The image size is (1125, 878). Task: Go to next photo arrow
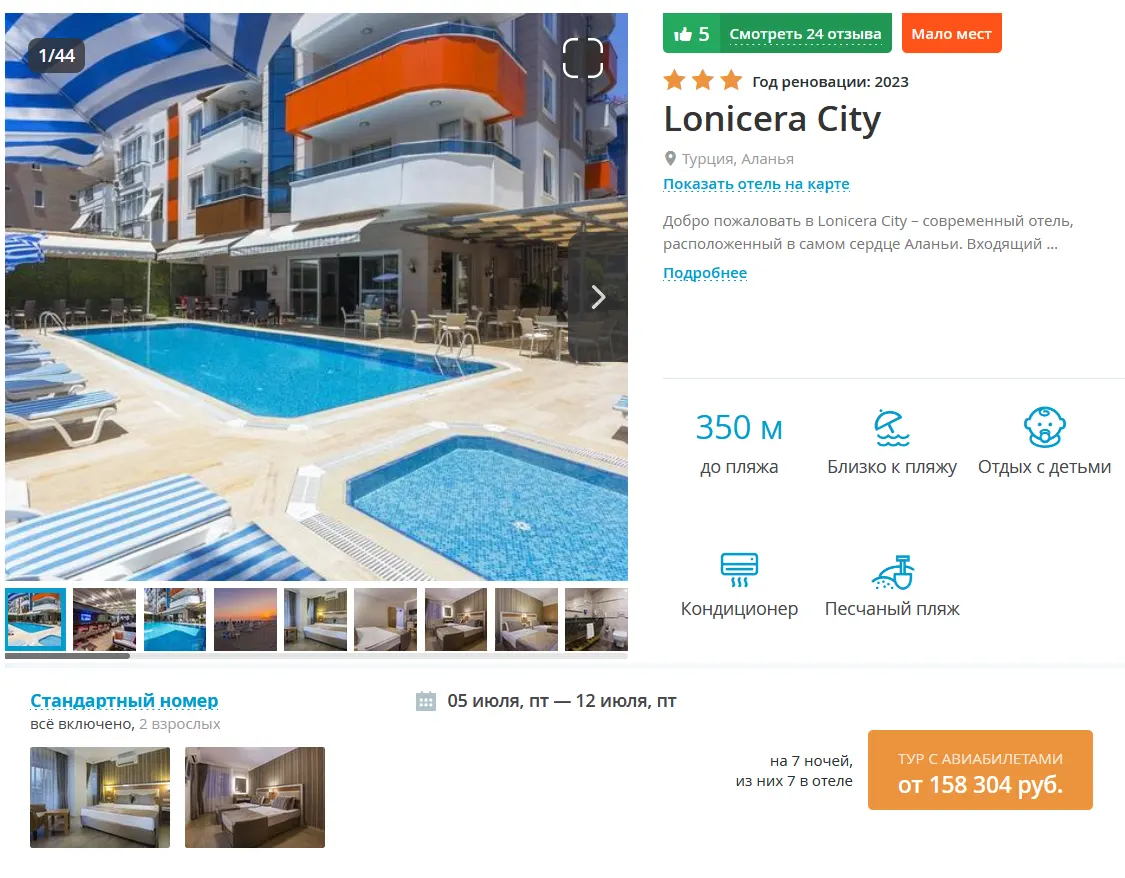(x=598, y=297)
